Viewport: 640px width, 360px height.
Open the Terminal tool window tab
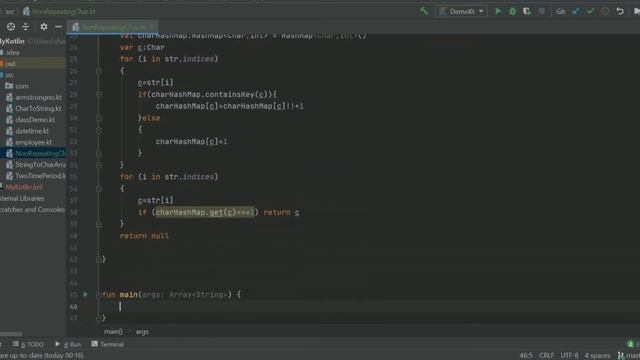click(108, 344)
